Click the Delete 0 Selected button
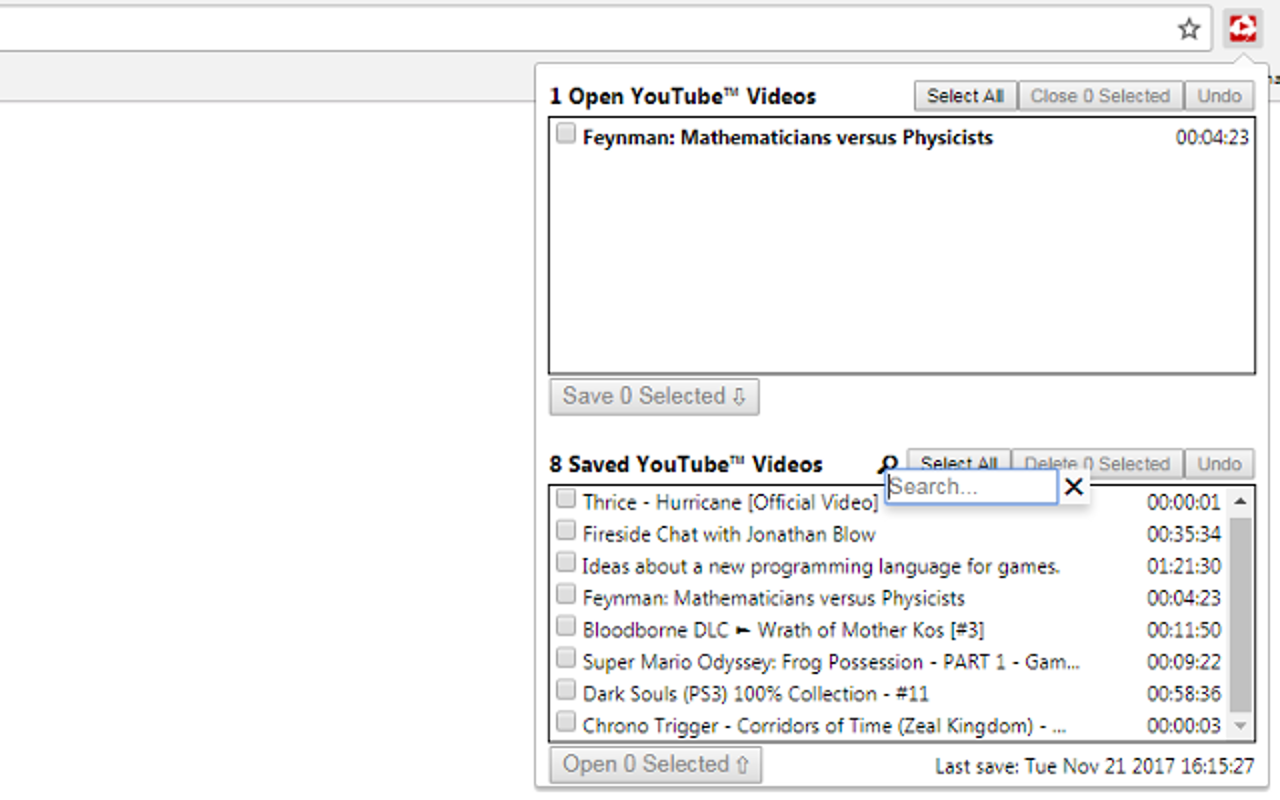This screenshot has width=1280, height=800. coord(1097,464)
